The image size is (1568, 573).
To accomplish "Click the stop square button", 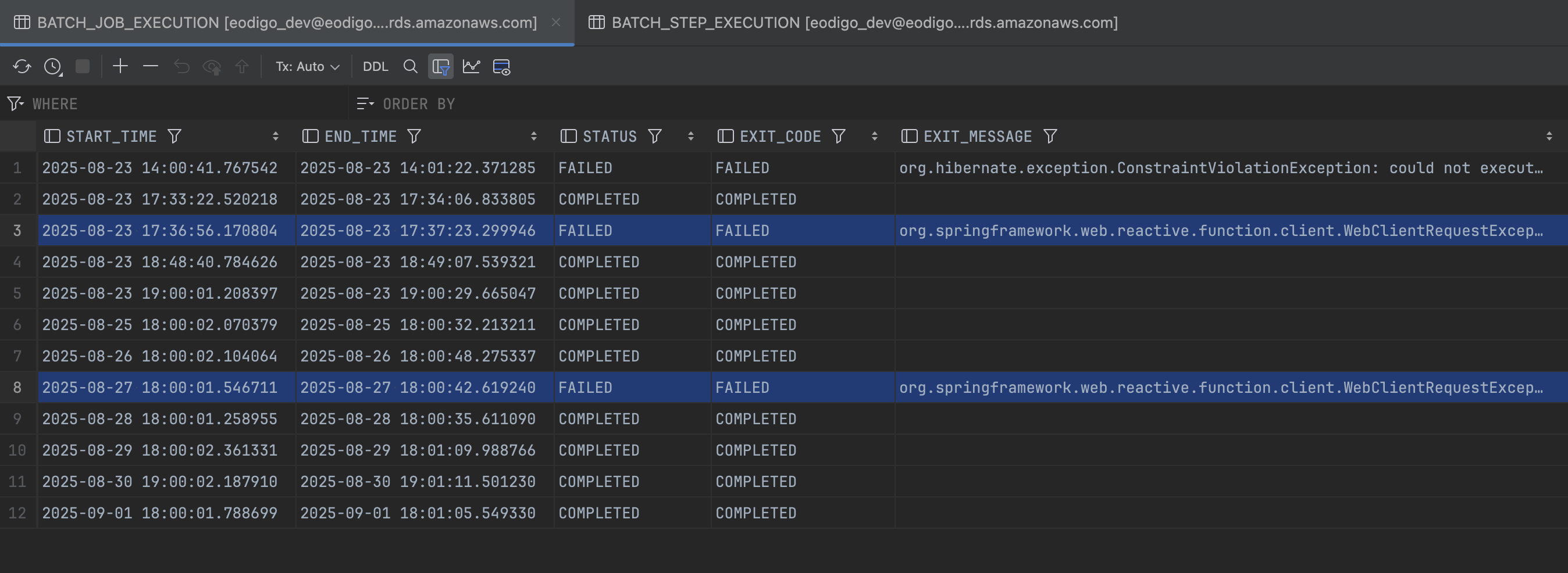I will point(83,66).
